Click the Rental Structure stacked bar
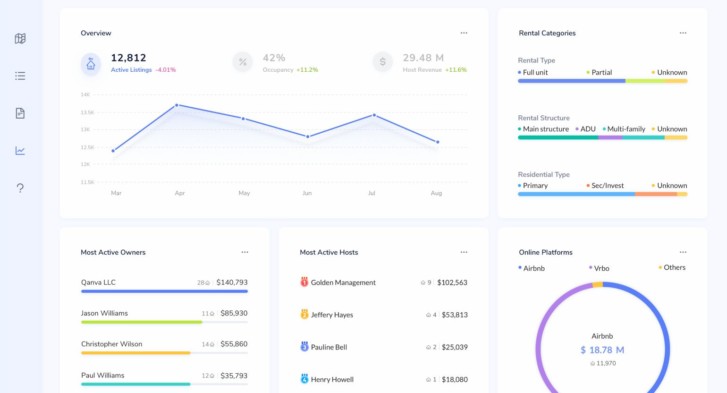This screenshot has width=727, height=393. (x=602, y=138)
